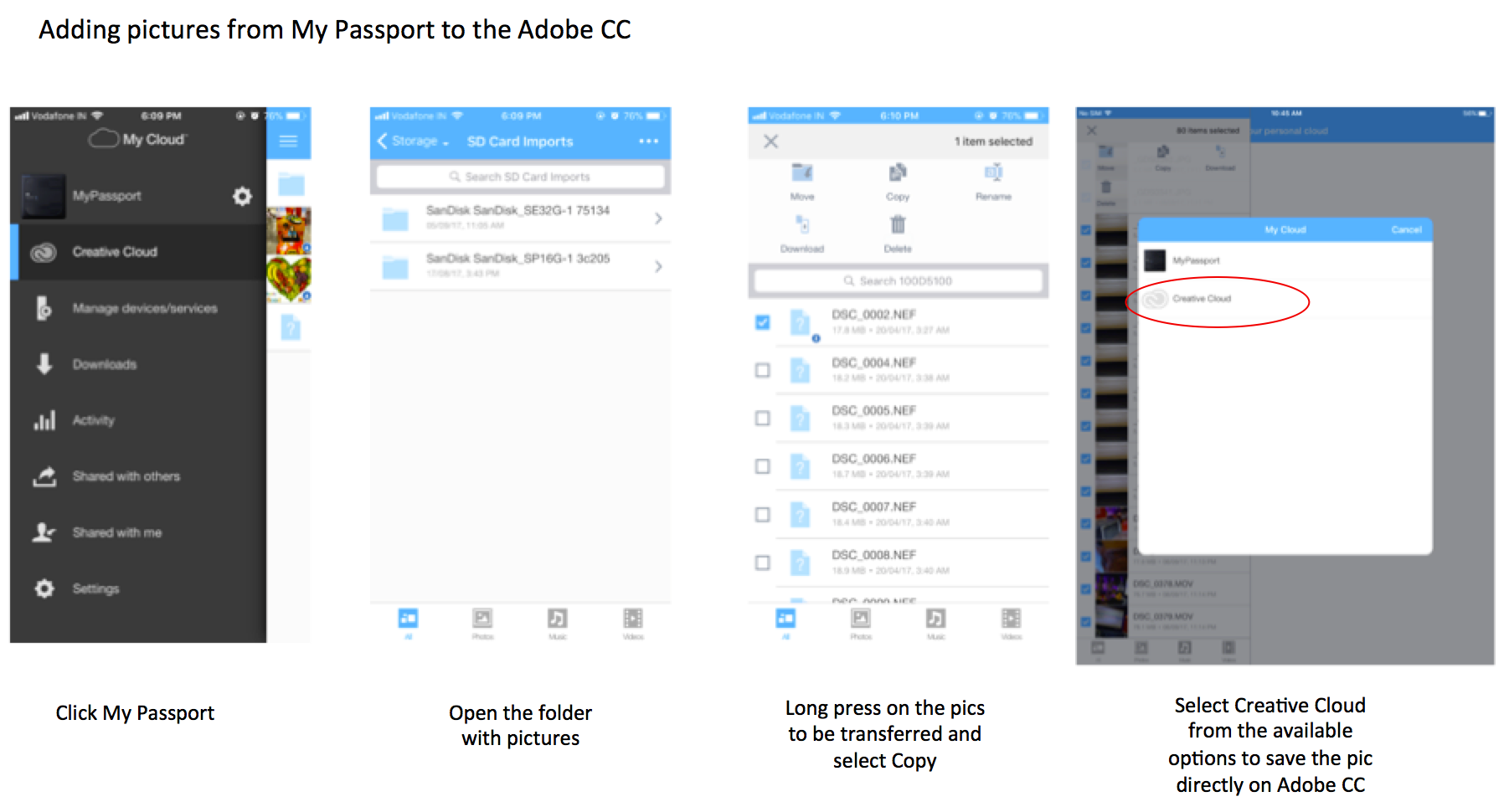Tap the Rename action icon
The image size is (1509, 812).
[x=993, y=172]
